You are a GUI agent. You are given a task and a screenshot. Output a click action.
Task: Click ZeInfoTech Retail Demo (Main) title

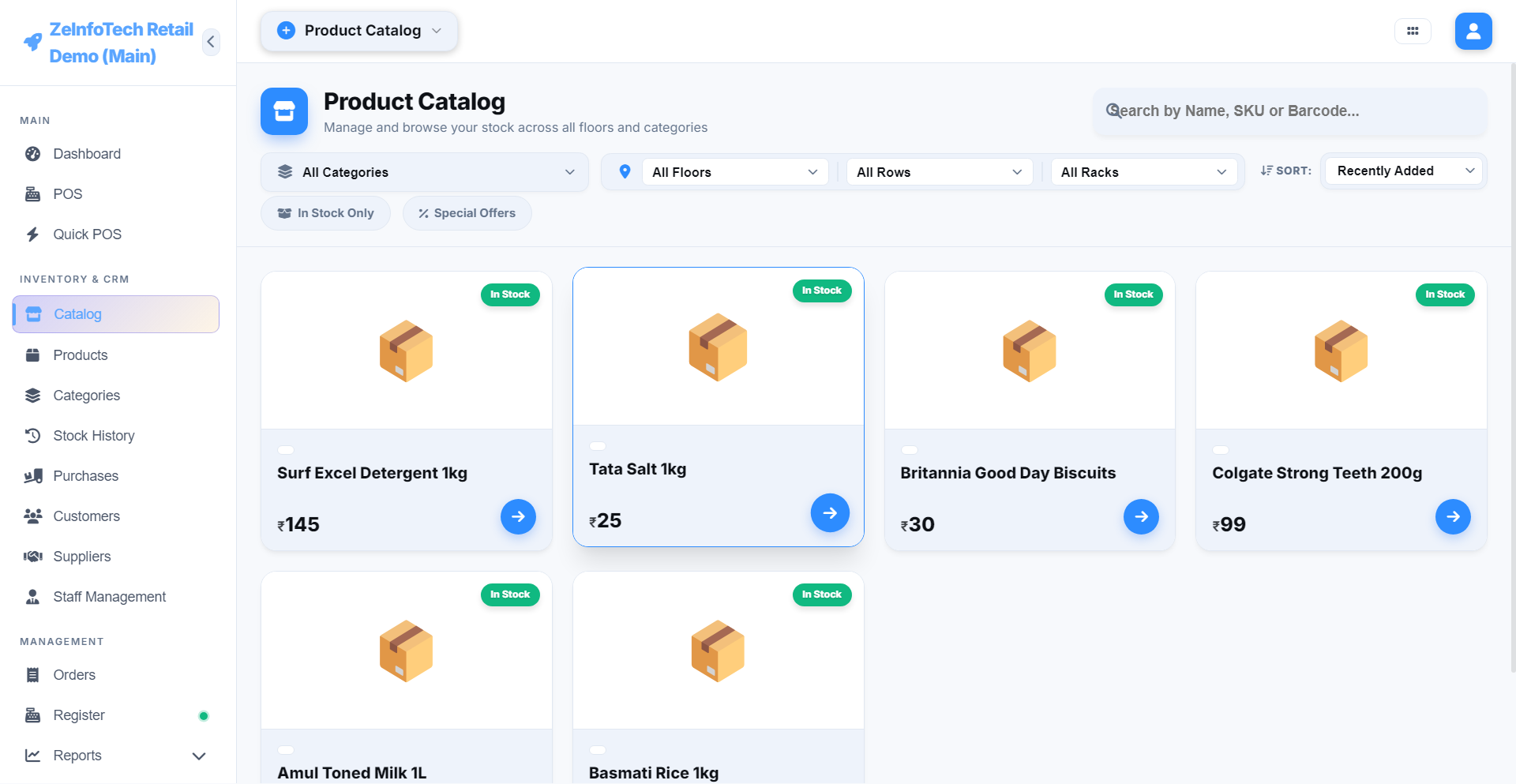(121, 43)
